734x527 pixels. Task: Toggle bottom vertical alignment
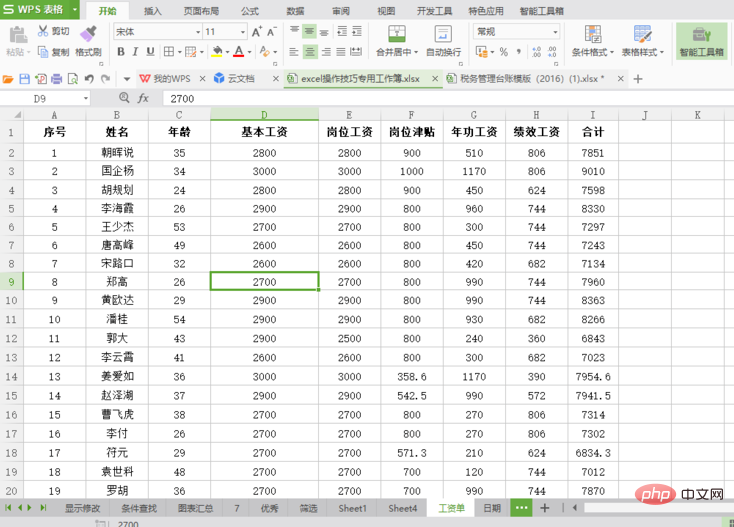point(324,32)
